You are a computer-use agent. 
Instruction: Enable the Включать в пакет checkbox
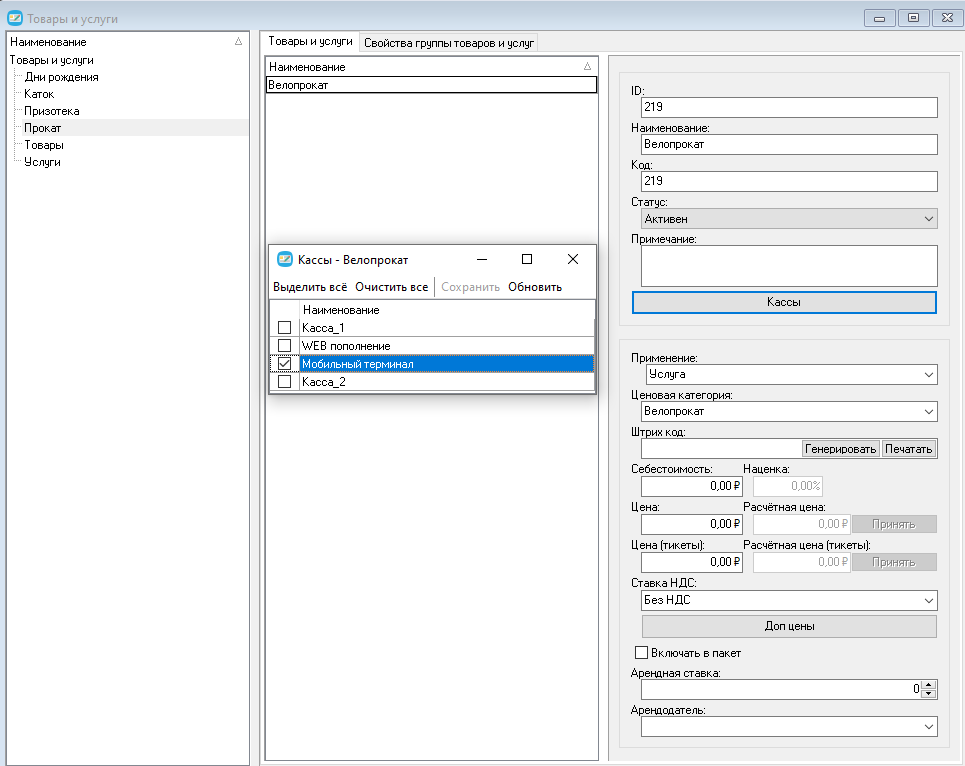click(x=641, y=652)
